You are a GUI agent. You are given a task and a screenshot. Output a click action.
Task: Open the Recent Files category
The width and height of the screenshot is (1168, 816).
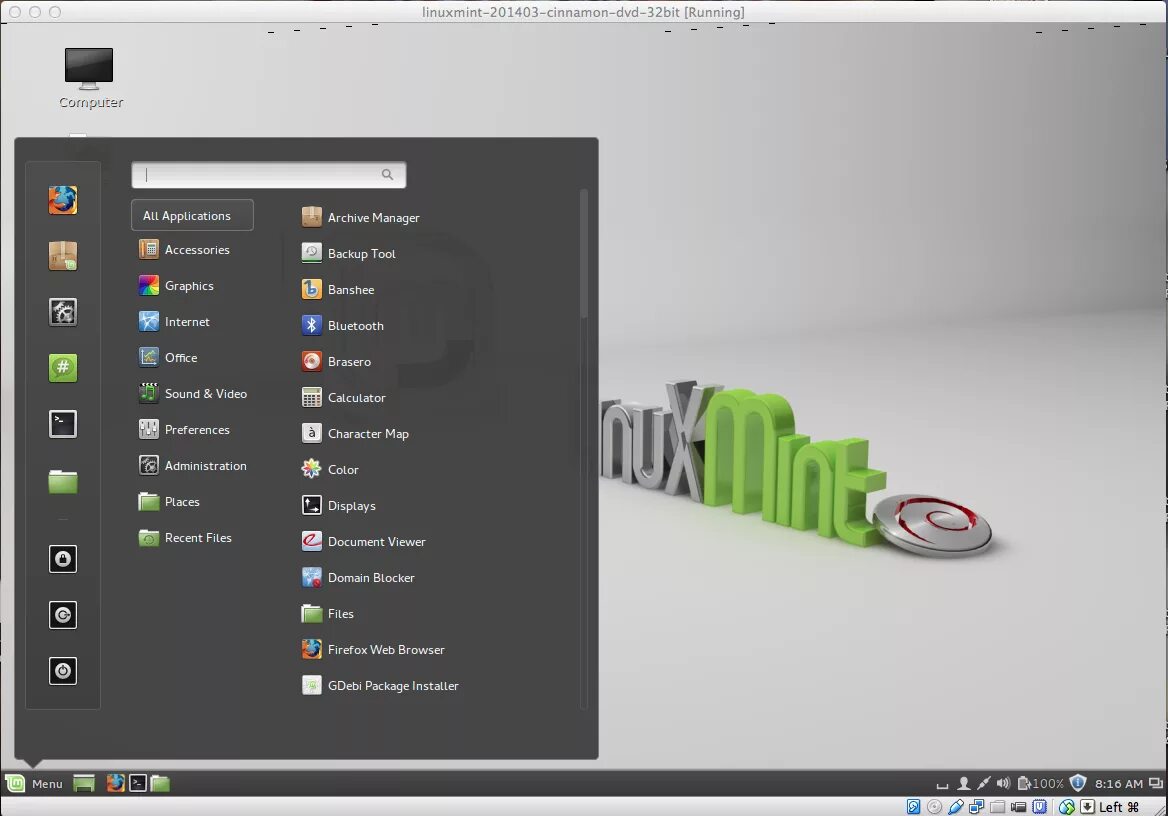click(x=185, y=537)
